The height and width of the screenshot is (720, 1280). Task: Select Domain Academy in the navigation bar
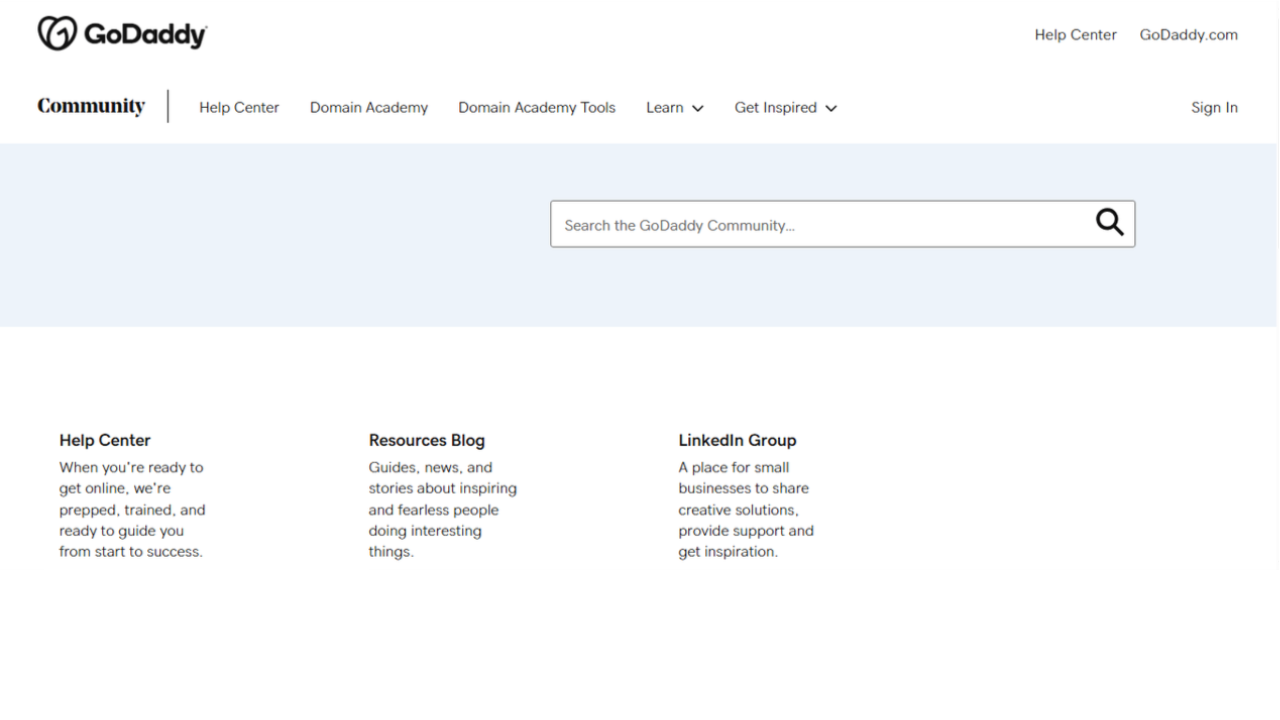point(368,107)
